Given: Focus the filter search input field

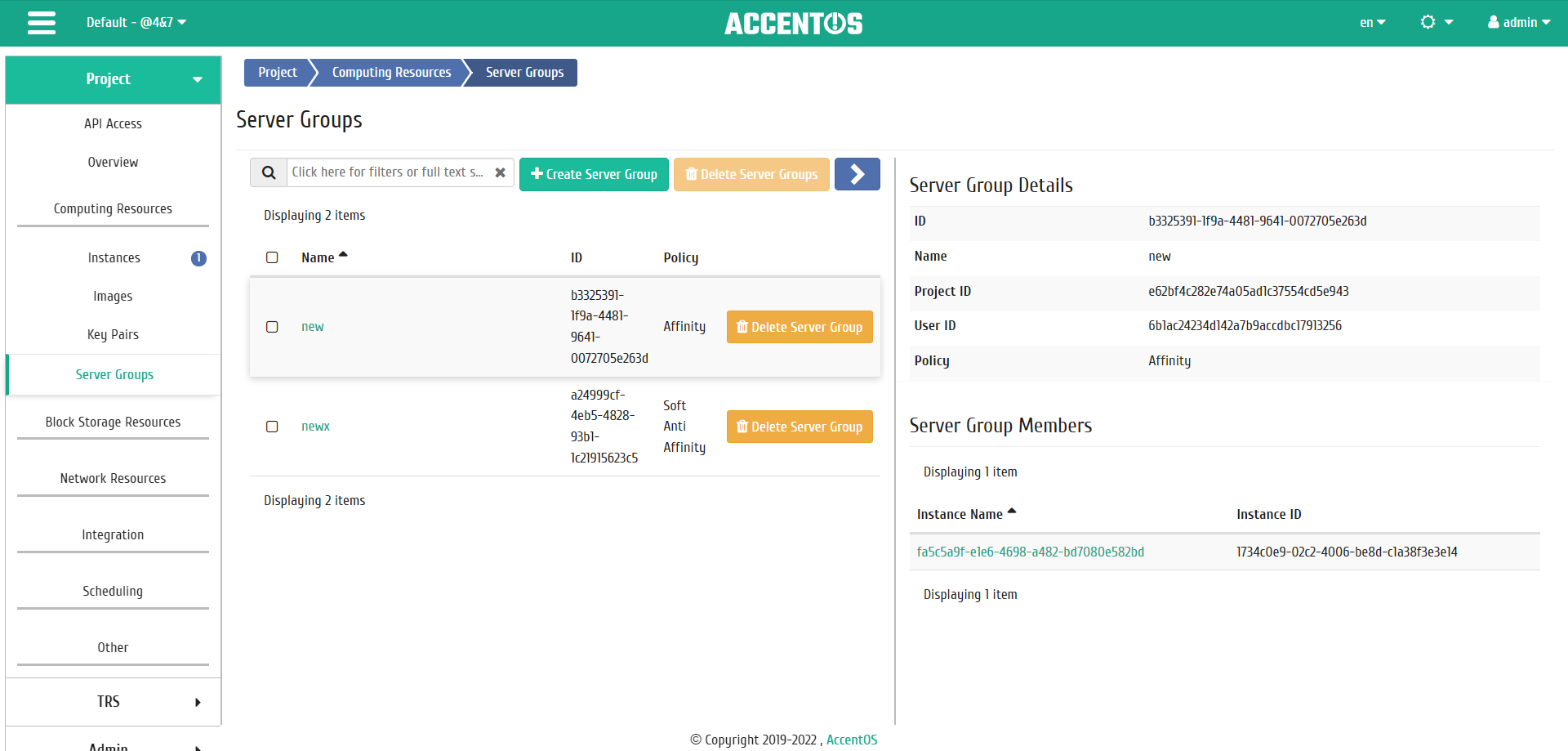Looking at the screenshot, I should (388, 172).
